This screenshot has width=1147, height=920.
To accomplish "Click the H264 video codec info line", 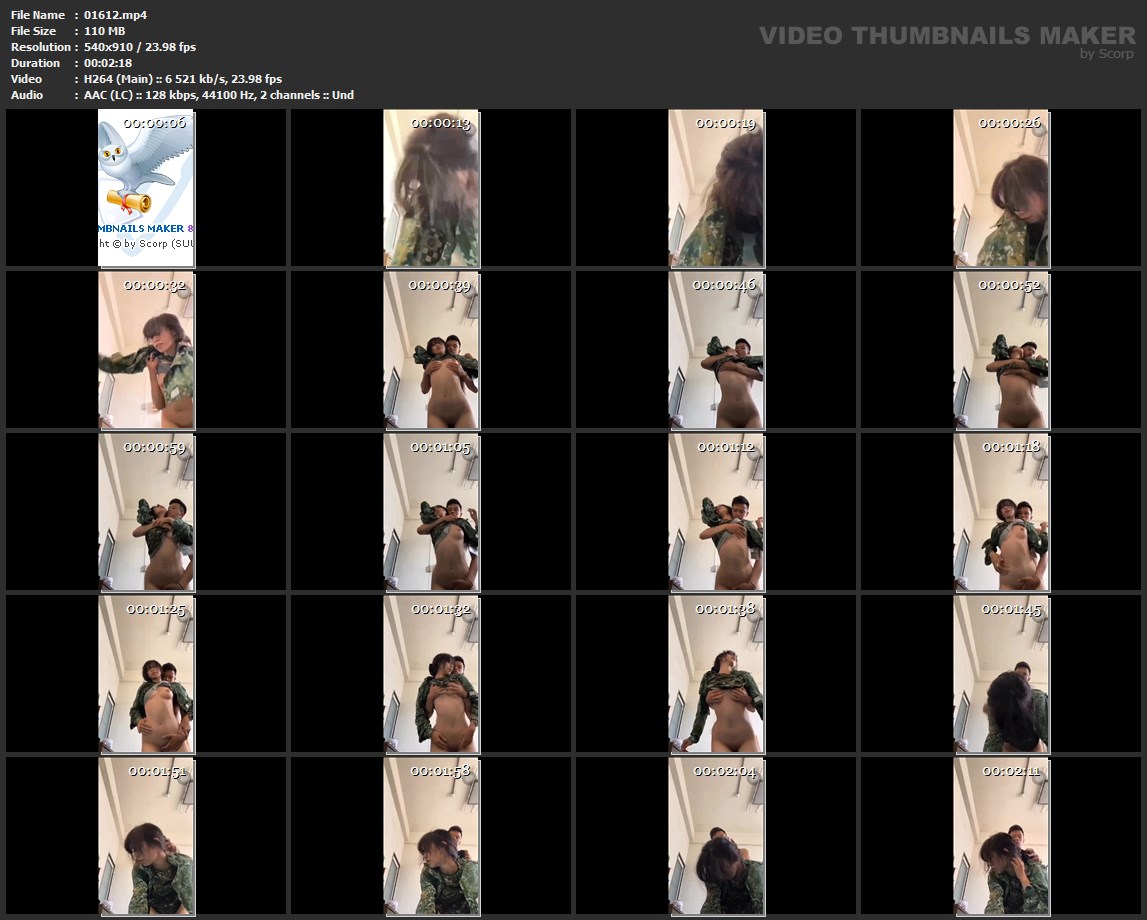I will (182, 79).
